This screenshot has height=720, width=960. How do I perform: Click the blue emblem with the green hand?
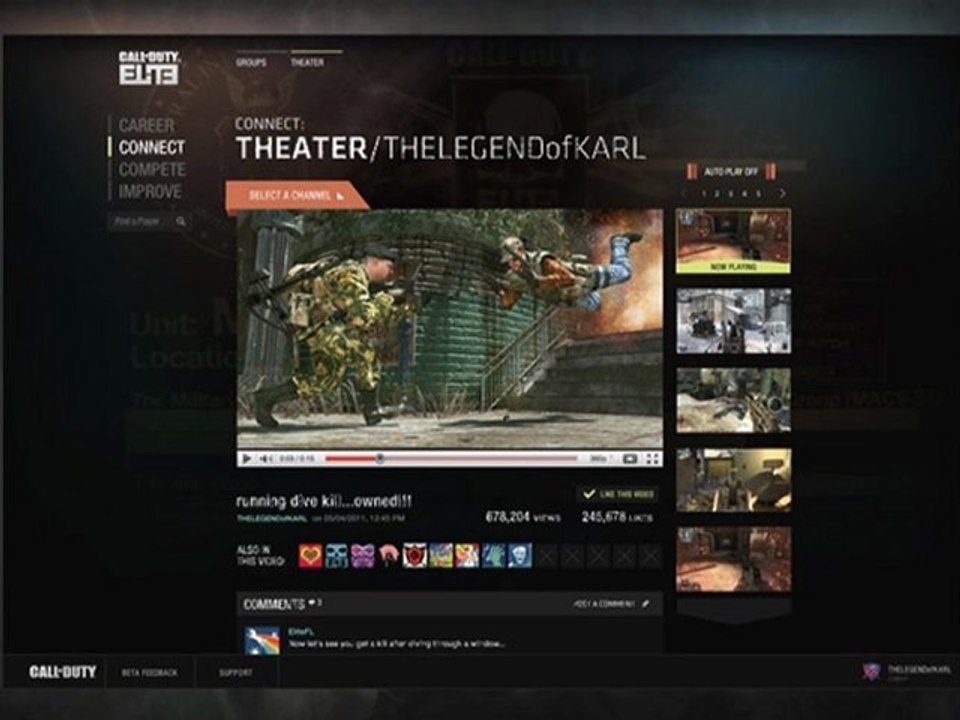click(x=493, y=556)
